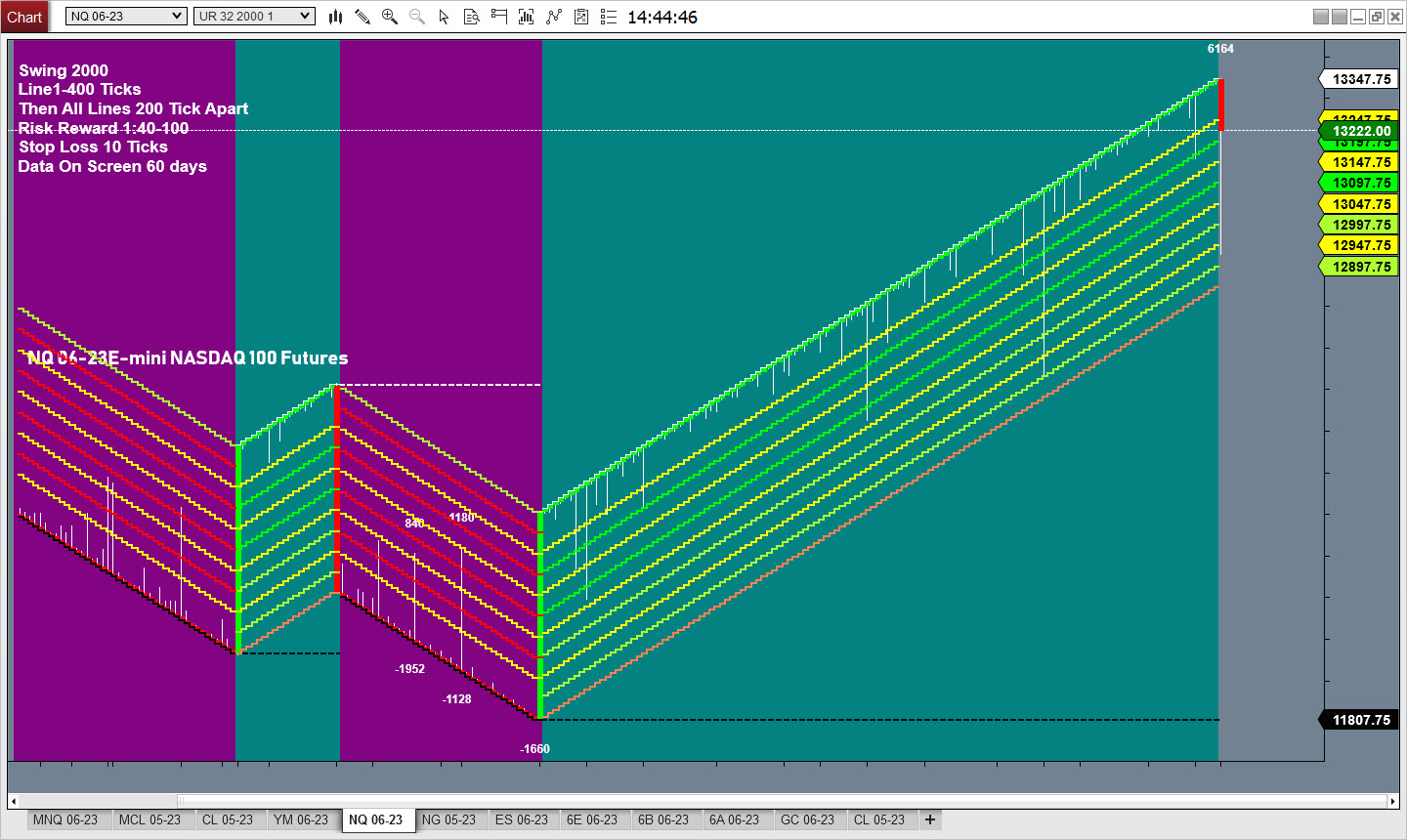Click the -1952 swing label
The height and width of the screenshot is (840, 1407).
click(409, 669)
